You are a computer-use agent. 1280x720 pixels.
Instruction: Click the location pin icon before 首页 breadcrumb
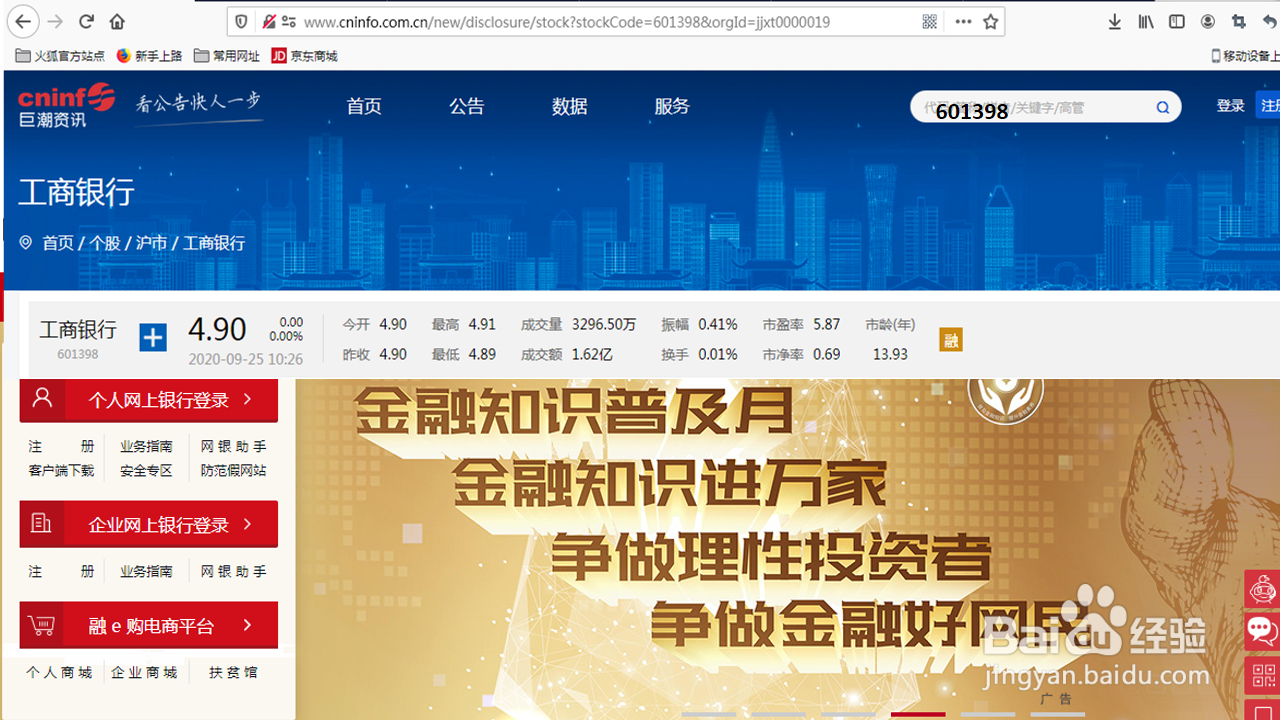click(26, 243)
